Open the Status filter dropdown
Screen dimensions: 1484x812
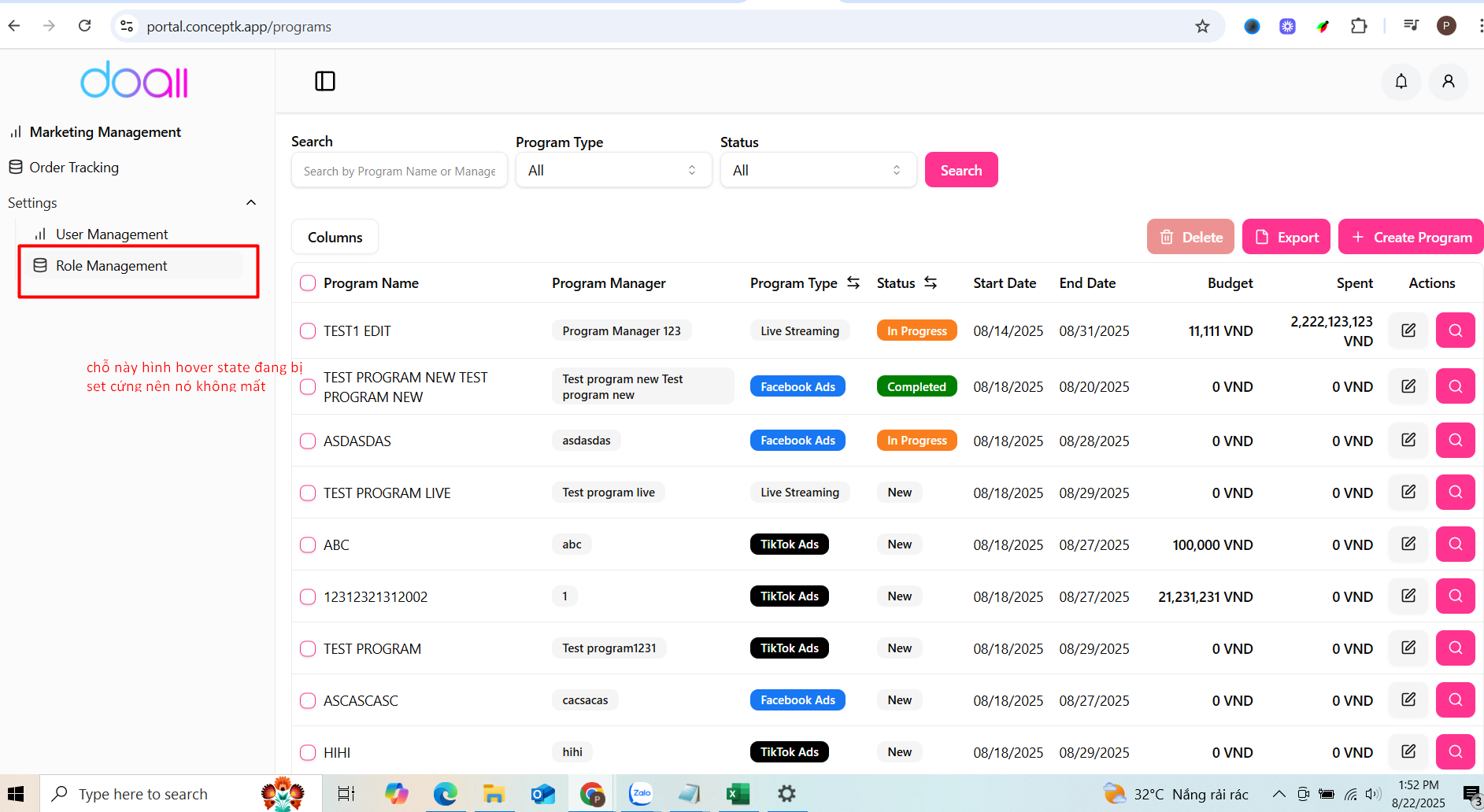pos(818,171)
